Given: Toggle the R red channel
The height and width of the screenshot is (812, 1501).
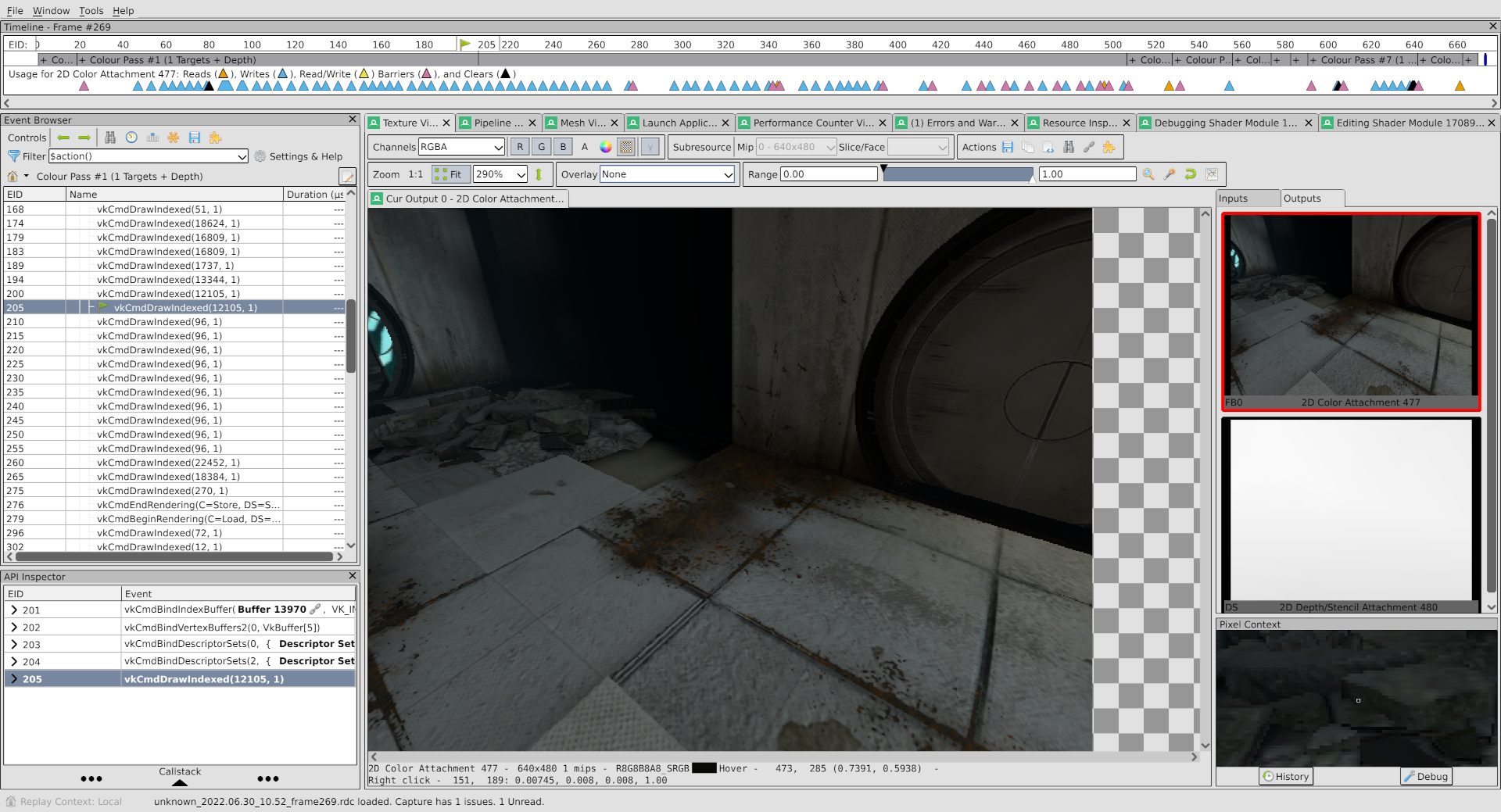Looking at the screenshot, I should pos(520,147).
